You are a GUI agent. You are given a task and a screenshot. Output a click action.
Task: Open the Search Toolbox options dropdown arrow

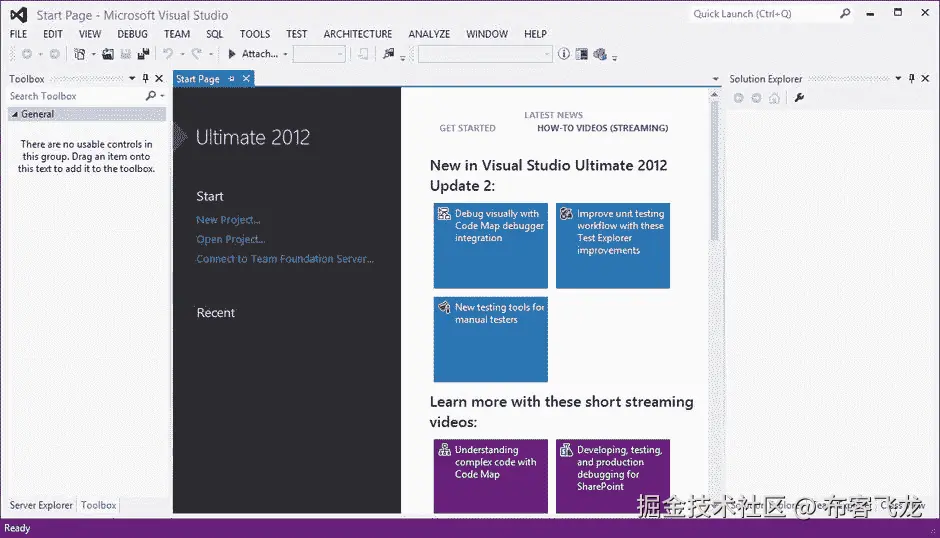point(162,95)
